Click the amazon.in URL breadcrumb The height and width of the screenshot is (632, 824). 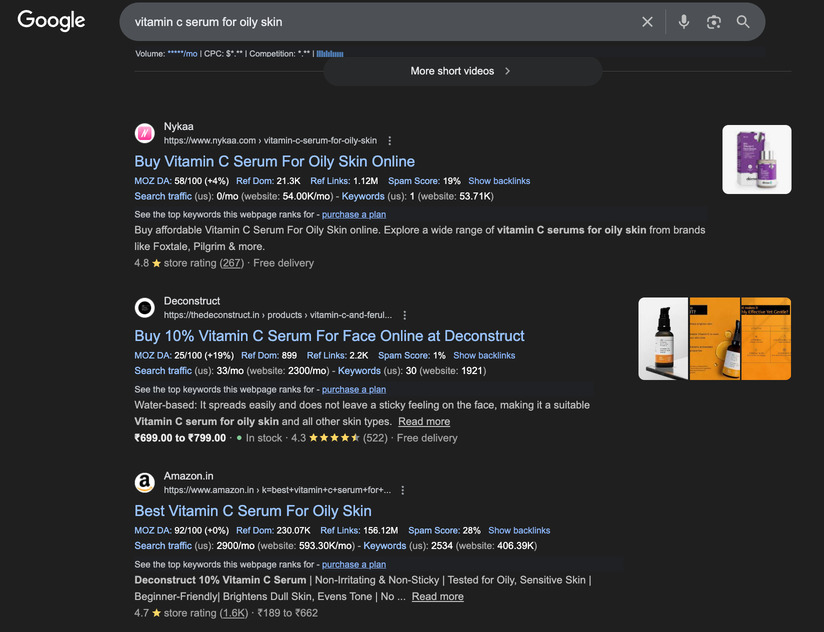(x=277, y=490)
